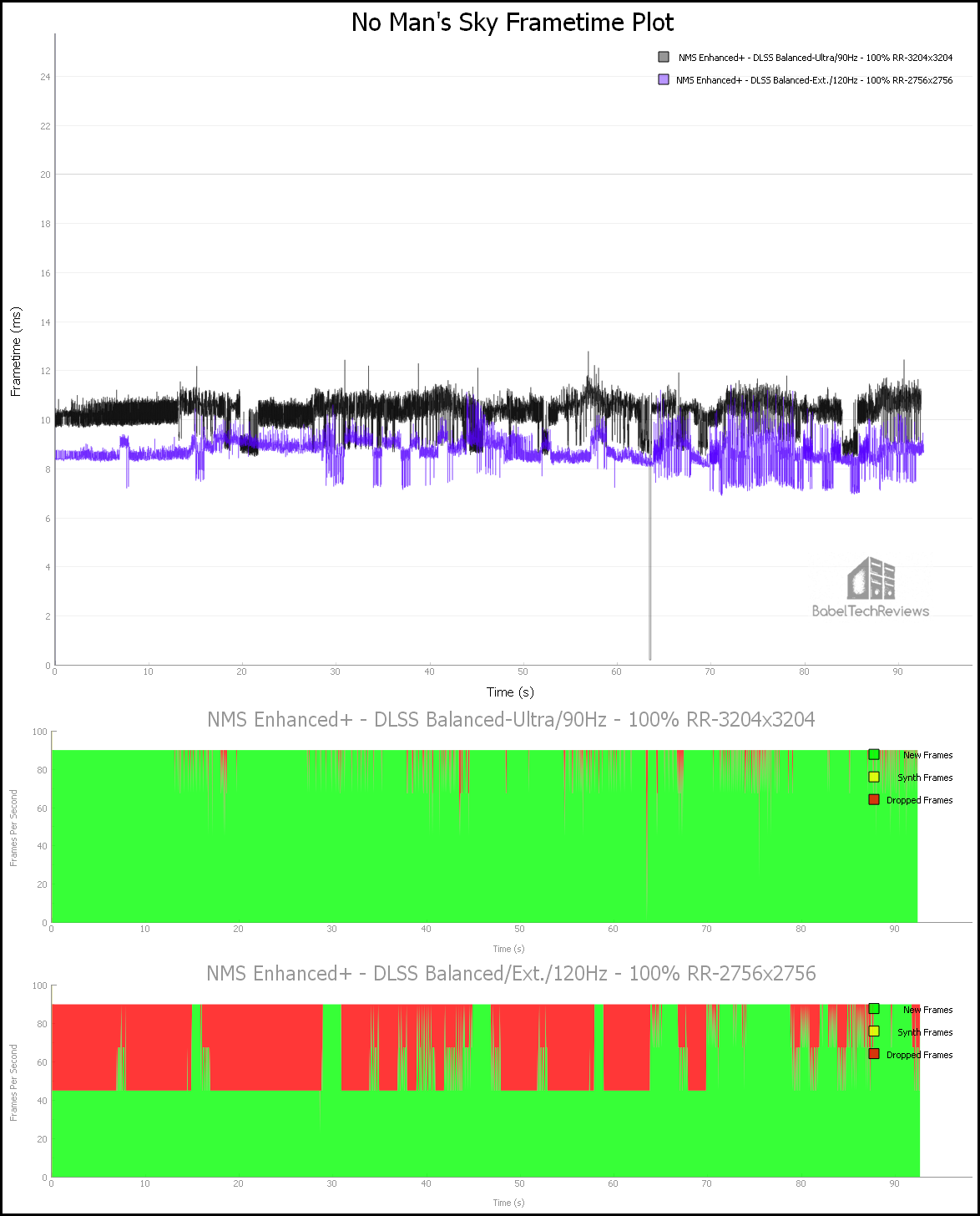Viewport: 980px width, 1216px height.
Task: Click 'Time (s)' label under the 120Hz chart
Action: coord(508,1203)
